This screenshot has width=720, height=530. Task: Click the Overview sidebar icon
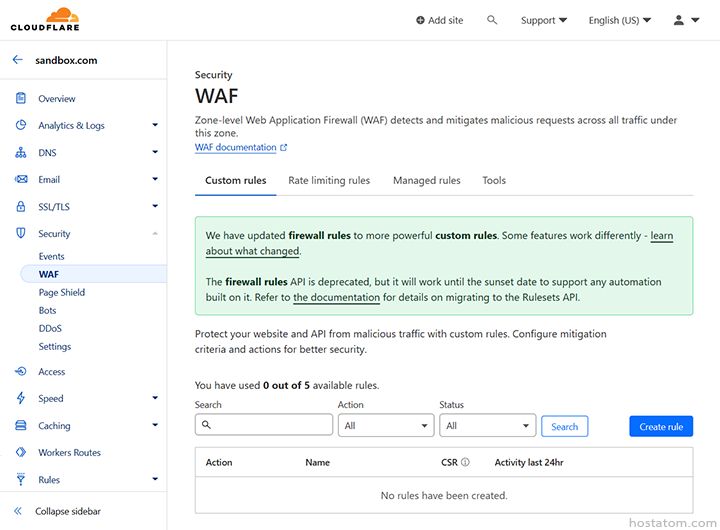(x=20, y=98)
